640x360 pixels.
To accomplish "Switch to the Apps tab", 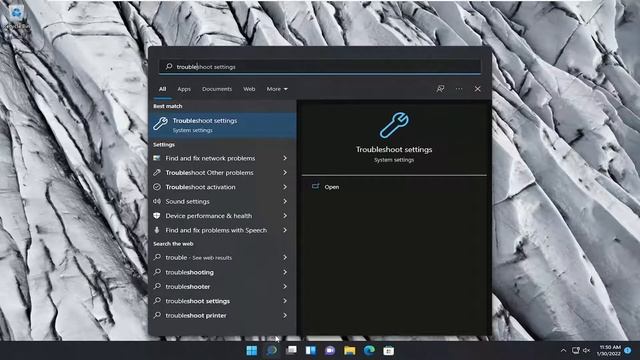I will click(x=184, y=89).
